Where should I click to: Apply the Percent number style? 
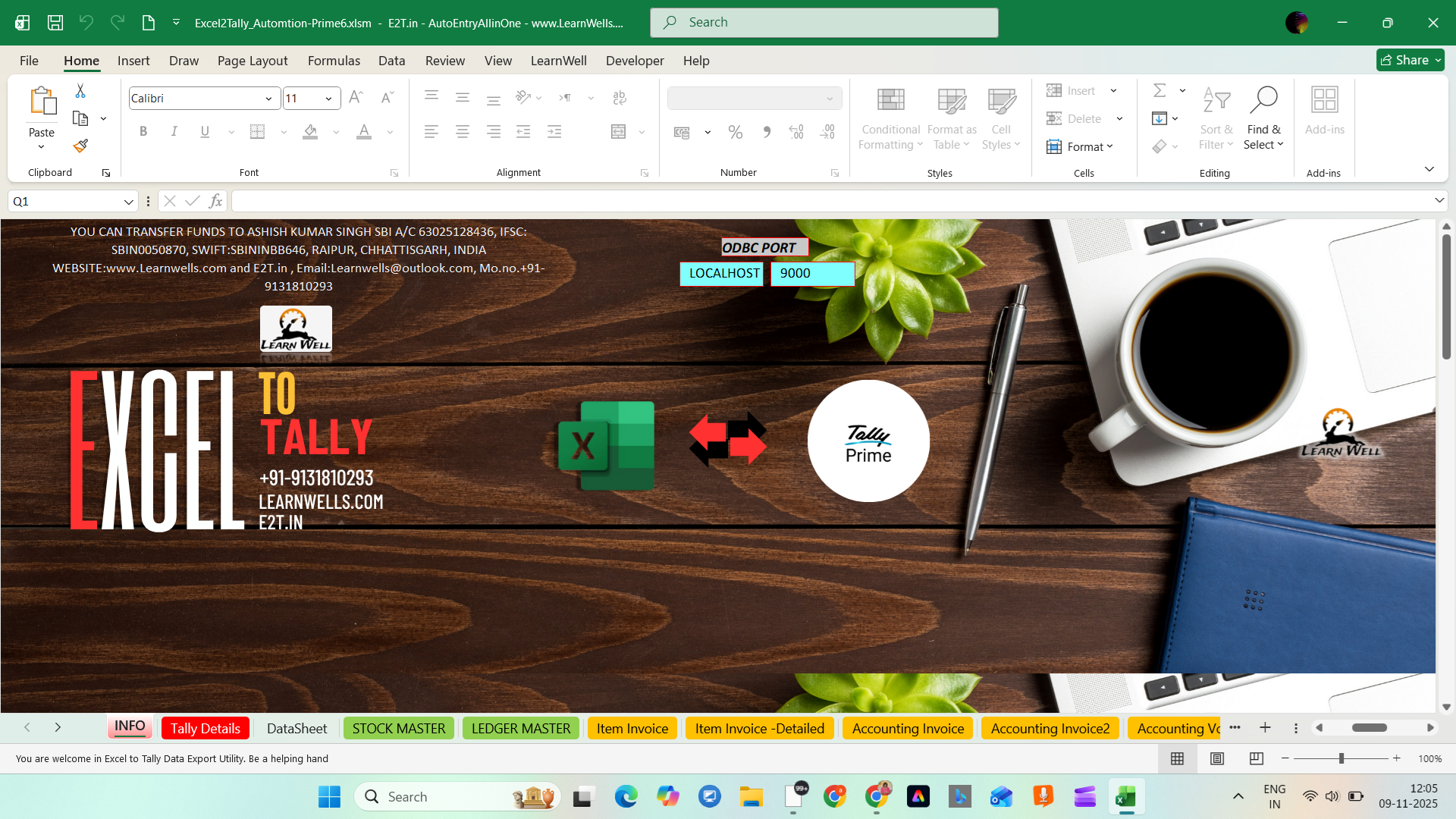click(734, 131)
